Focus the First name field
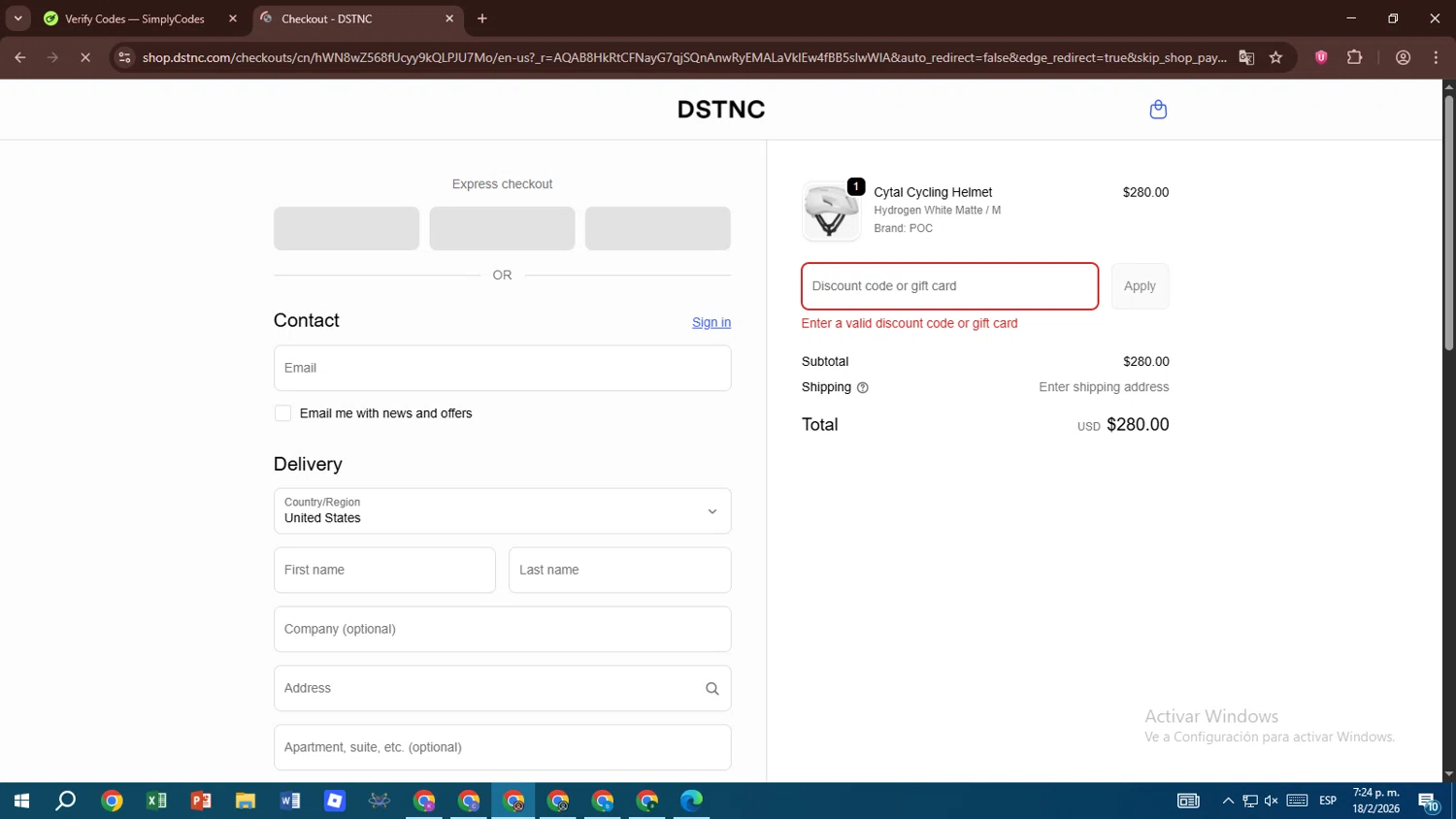This screenshot has height=819, width=1456. point(384,570)
